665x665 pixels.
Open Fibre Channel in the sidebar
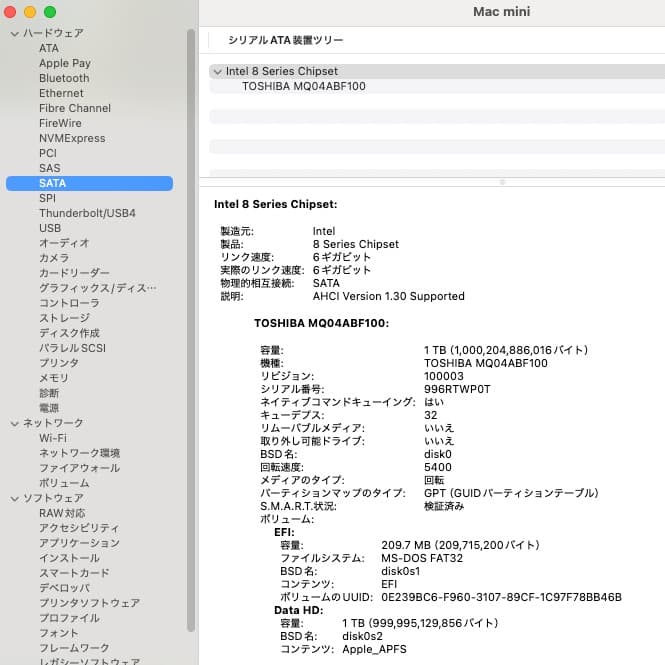(75, 108)
